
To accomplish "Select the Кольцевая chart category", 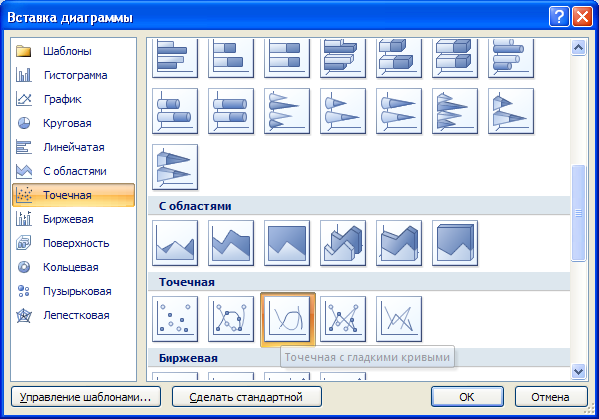I will click(x=73, y=267).
